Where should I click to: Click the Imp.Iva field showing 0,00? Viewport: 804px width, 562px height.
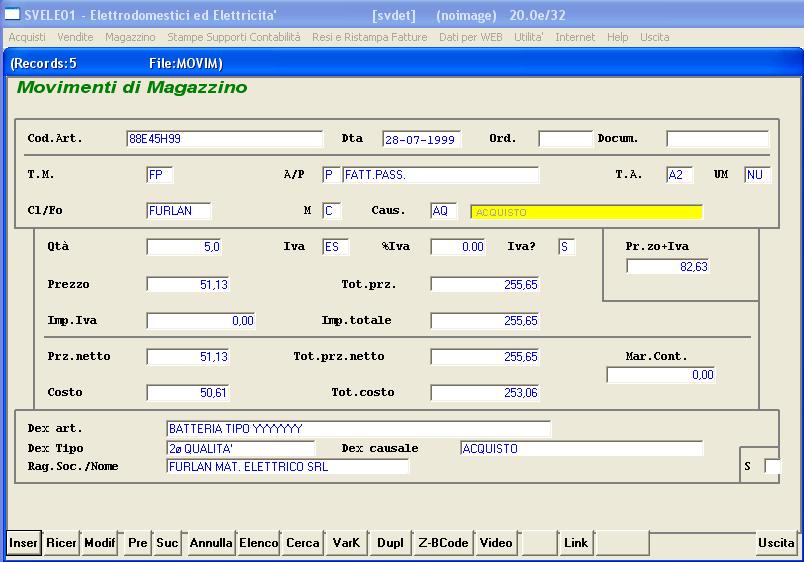201,320
